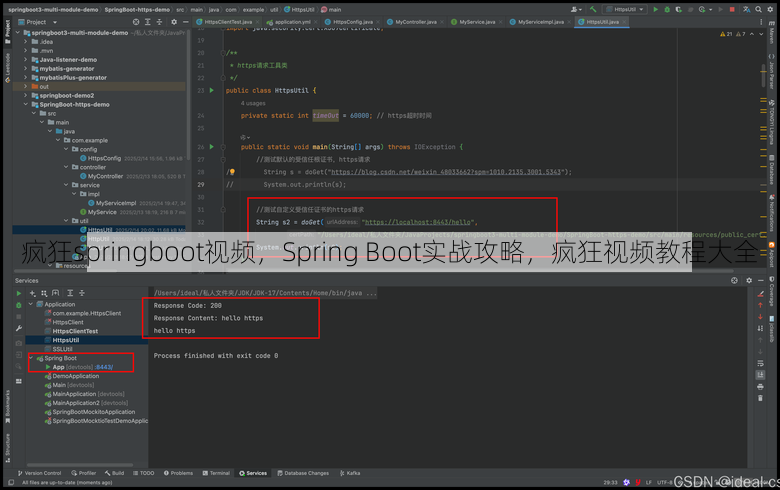Open the :8443/ port link of App
The height and width of the screenshot is (490, 780).
(x=104, y=367)
